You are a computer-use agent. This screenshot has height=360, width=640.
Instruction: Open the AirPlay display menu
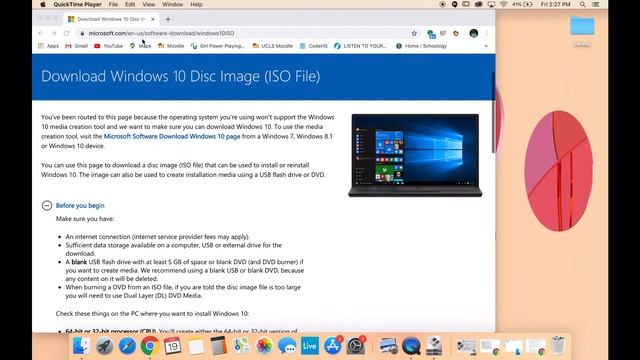pyautogui.click(x=491, y=4)
